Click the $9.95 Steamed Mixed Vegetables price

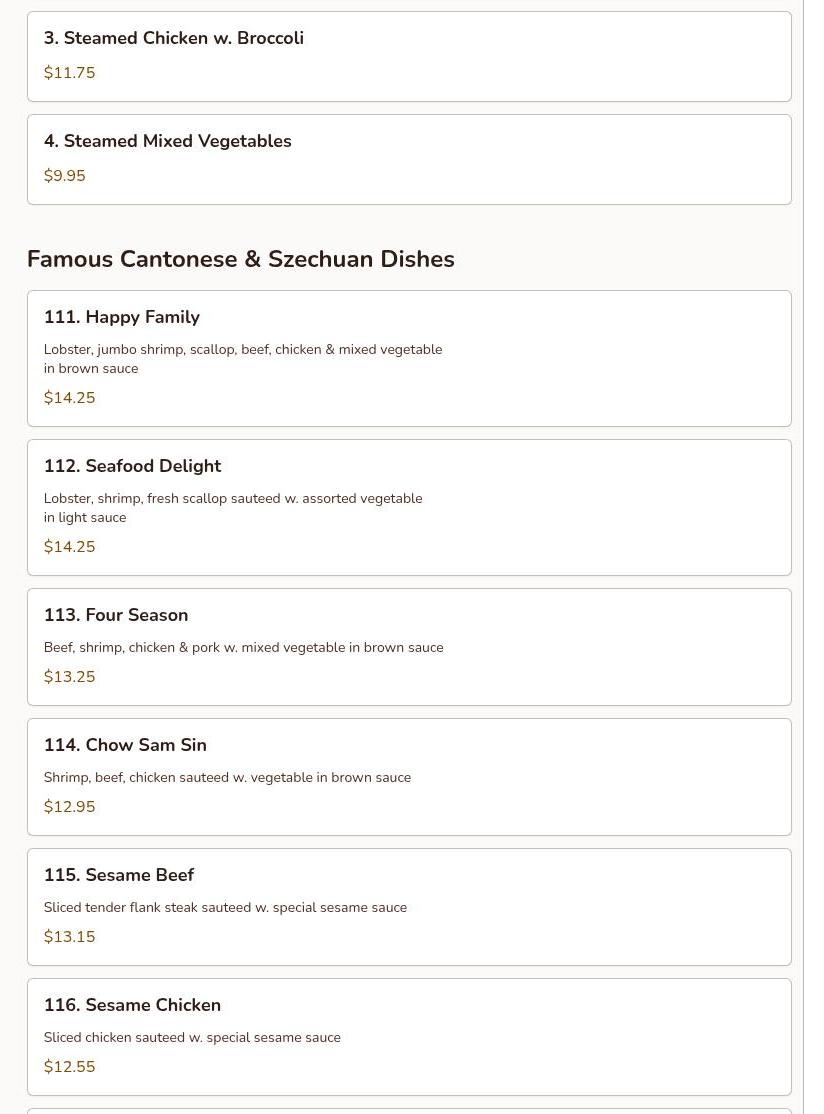pos(65,175)
